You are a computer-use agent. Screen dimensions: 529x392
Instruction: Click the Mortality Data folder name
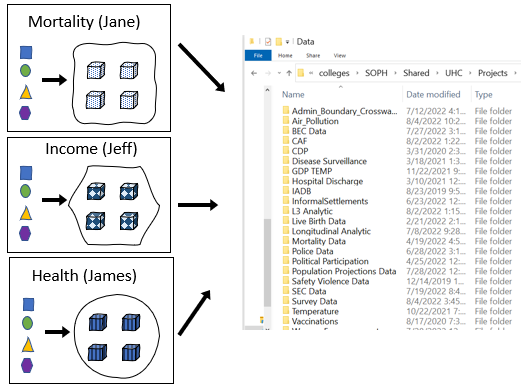tap(319, 241)
